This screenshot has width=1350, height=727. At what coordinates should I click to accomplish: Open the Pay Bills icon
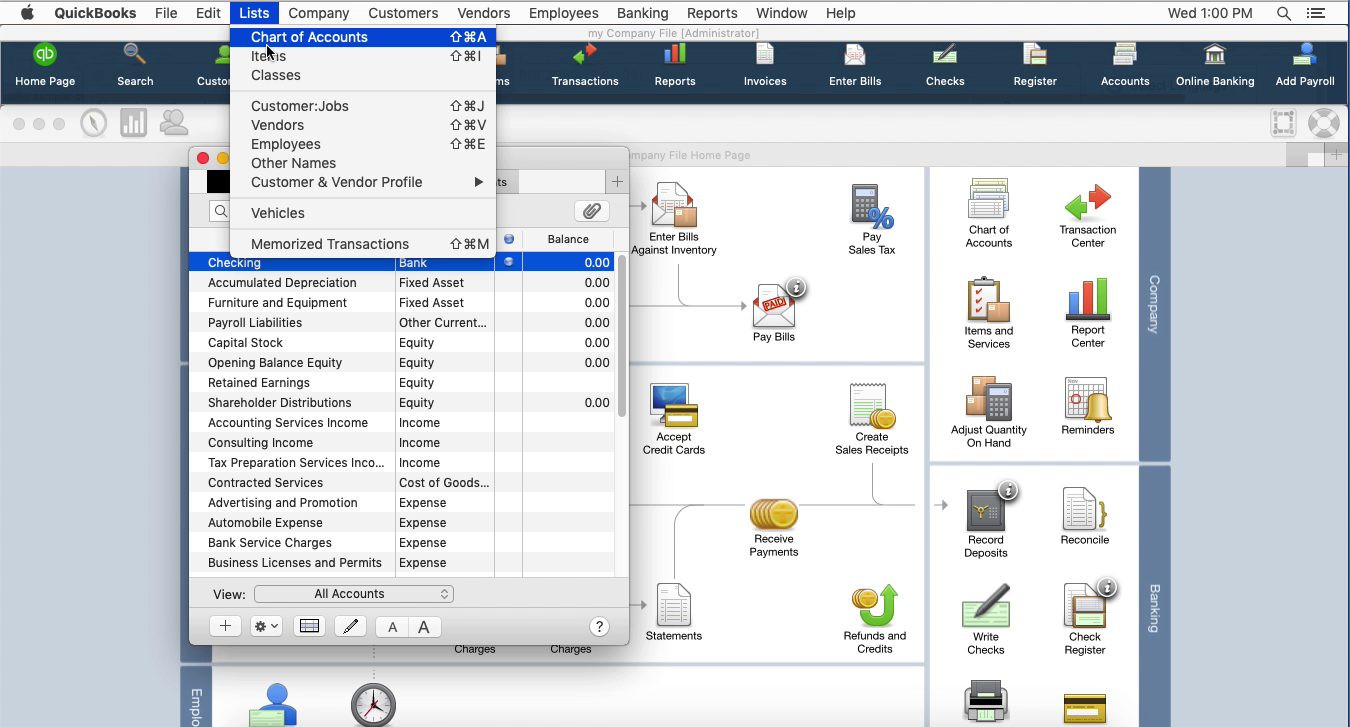point(774,312)
